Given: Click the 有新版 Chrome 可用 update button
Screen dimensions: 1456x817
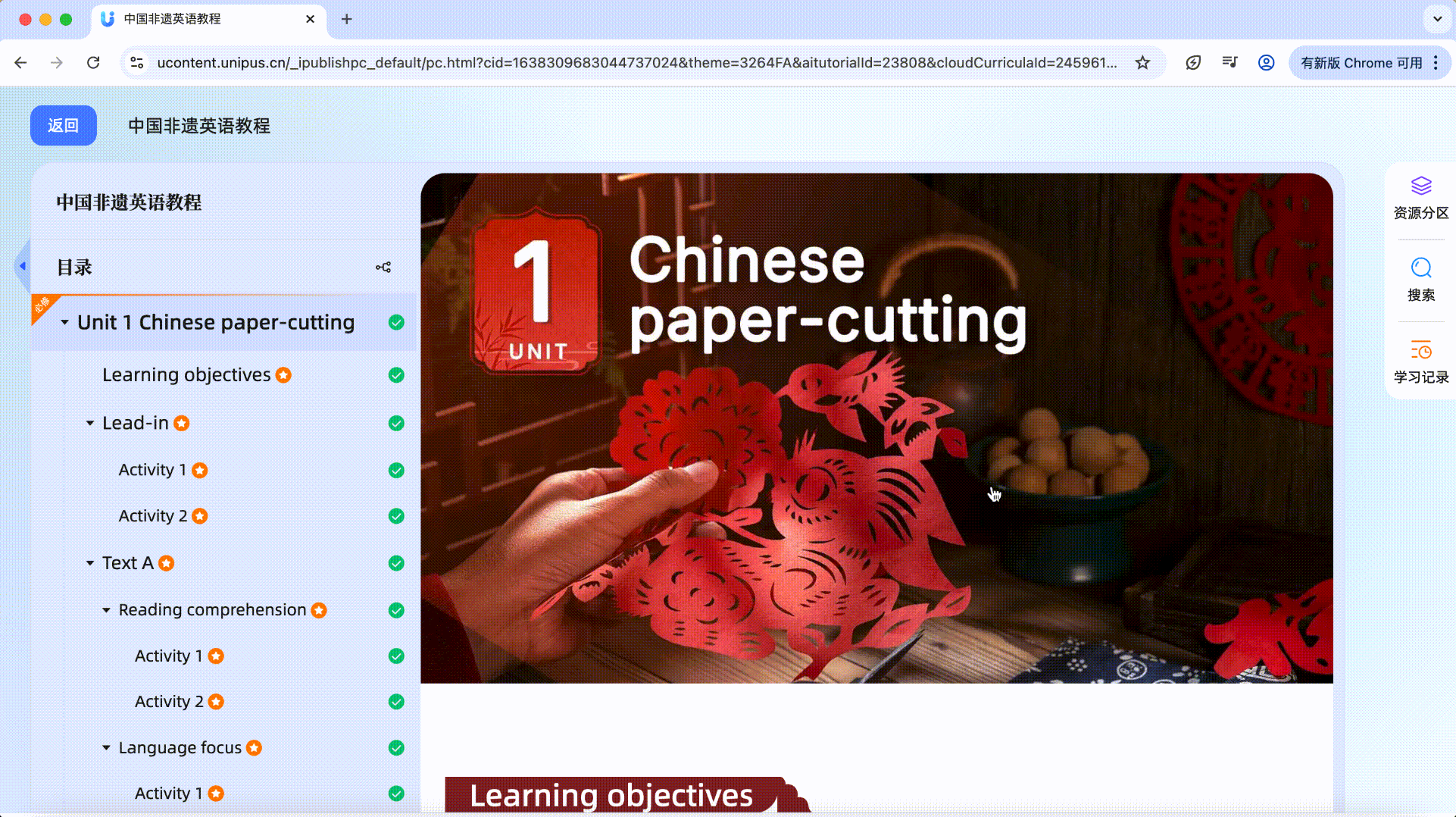Looking at the screenshot, I should [1361, 63].
